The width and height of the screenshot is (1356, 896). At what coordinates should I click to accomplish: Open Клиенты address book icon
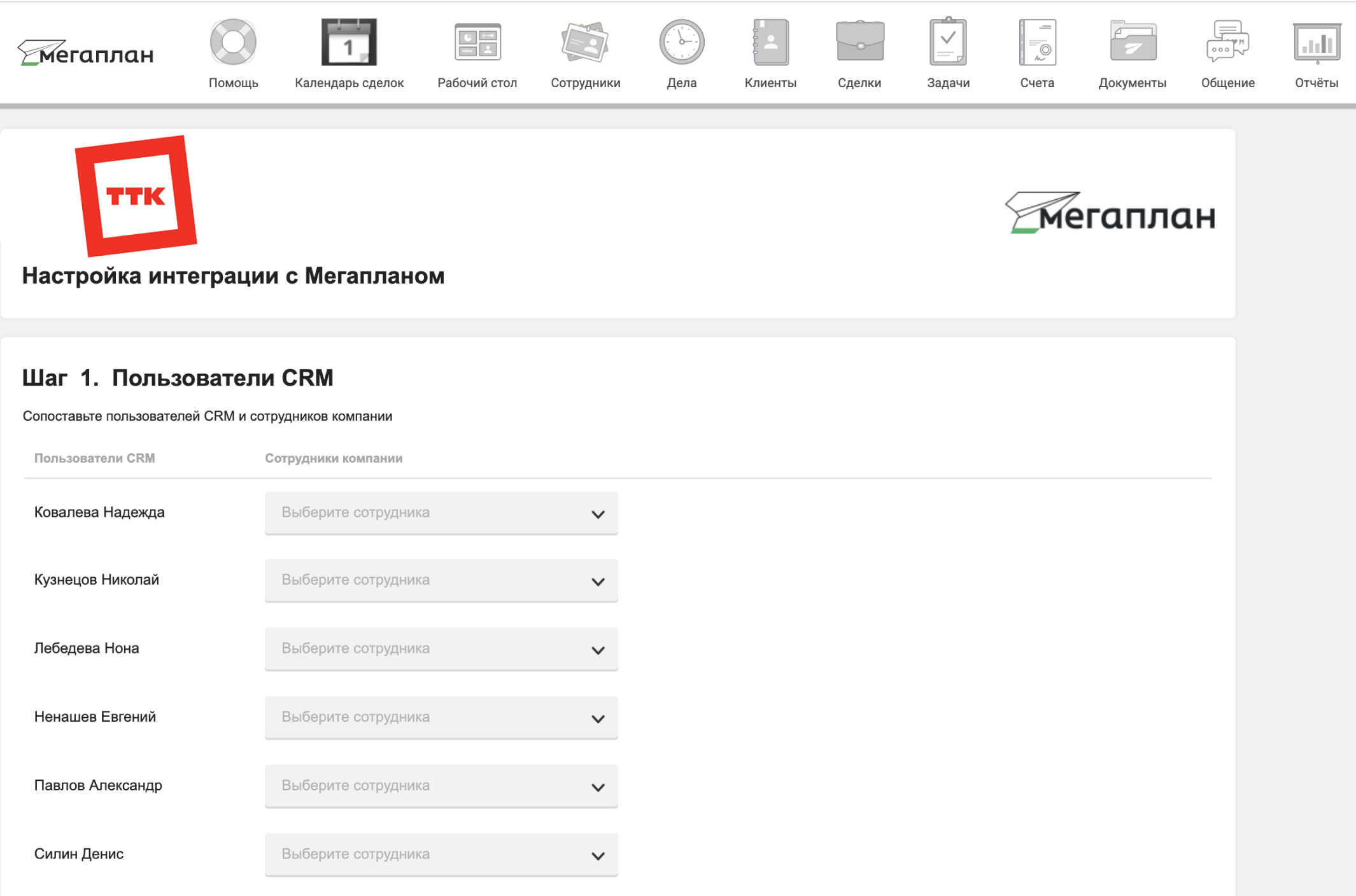(x=770, y=43)
